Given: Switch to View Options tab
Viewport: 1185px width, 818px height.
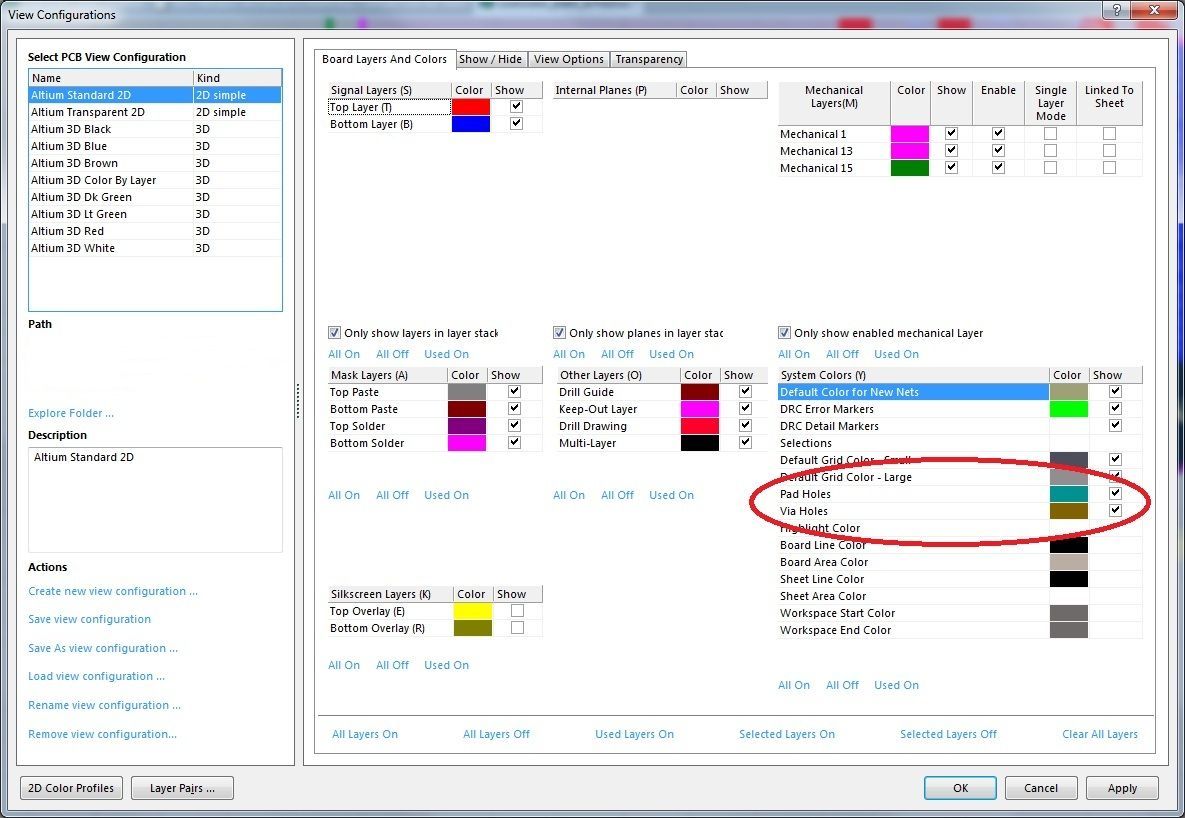Looking at the screenshot, I should pos(568,59).
